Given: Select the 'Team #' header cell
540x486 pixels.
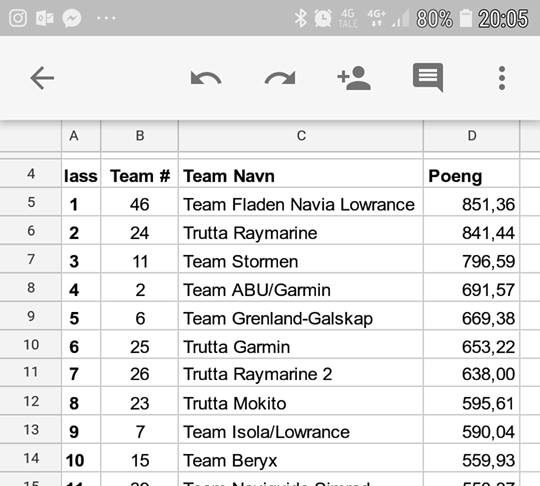Looking at the screenshot, I should [x=139, y=174].
